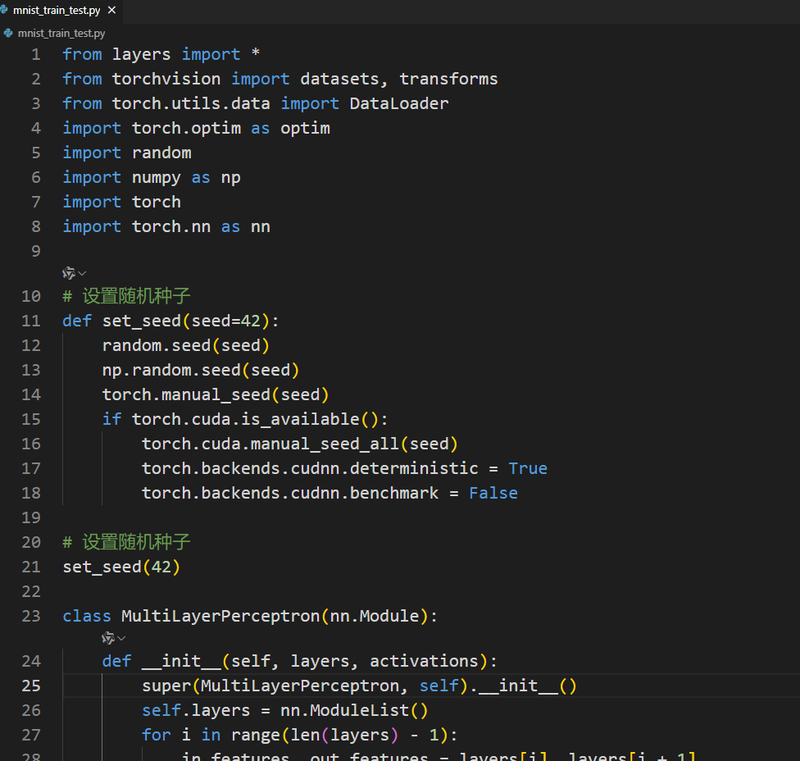Click "seed=42" parameter on line 11
Screen dimensions: 800x761
click(226, 321)
